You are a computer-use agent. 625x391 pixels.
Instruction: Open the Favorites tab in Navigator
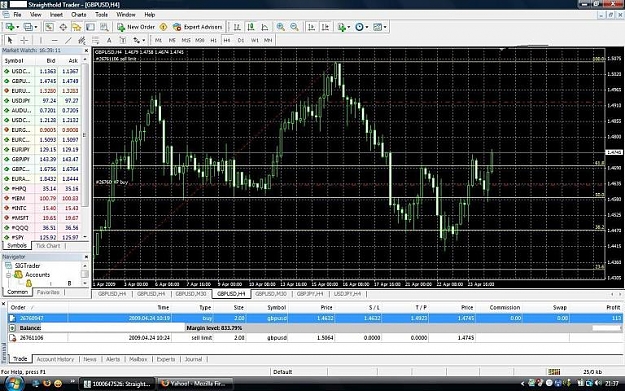coord(48,293)
